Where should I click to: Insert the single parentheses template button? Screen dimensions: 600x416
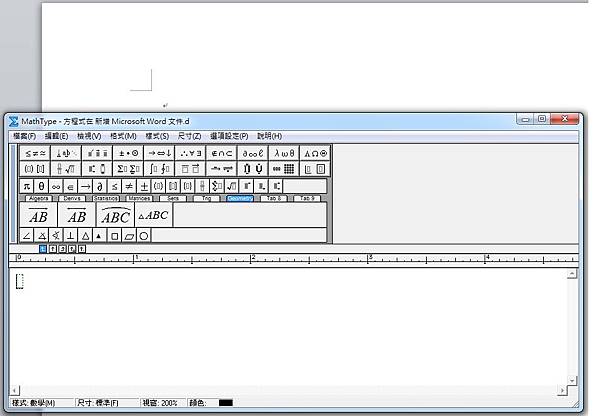pos(158,186)
